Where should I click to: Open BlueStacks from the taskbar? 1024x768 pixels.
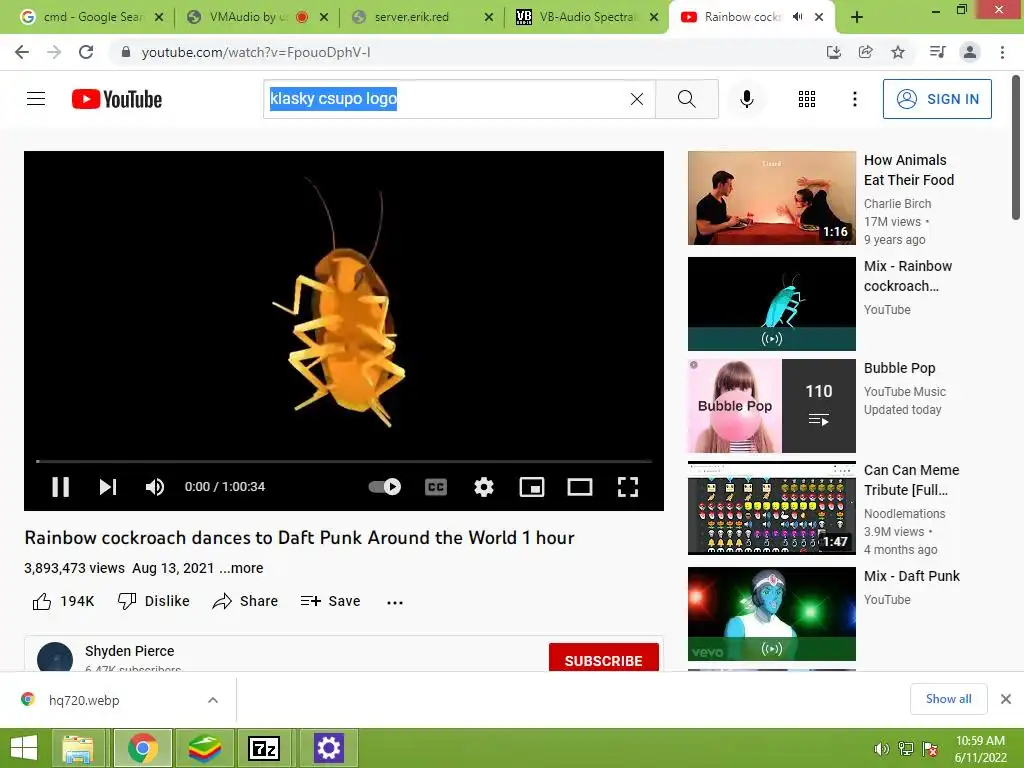pyautogui.click(x=204, y=748)
